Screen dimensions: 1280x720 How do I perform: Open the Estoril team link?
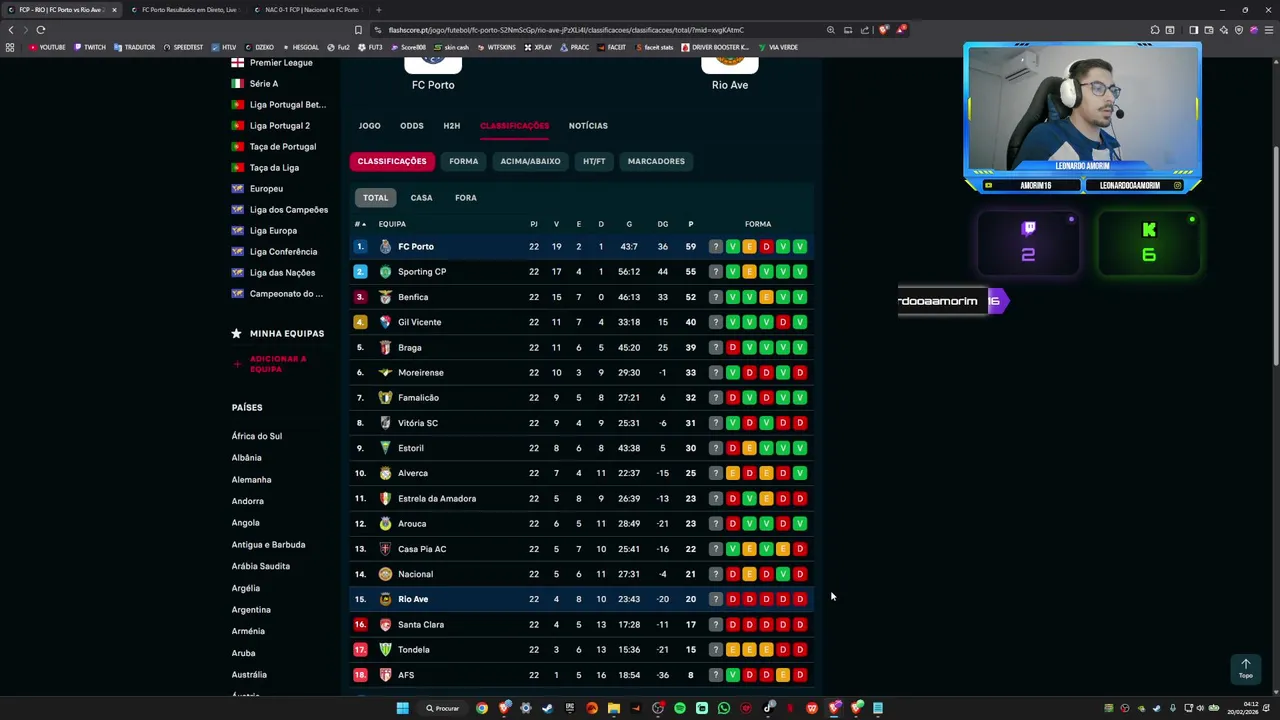411,448
